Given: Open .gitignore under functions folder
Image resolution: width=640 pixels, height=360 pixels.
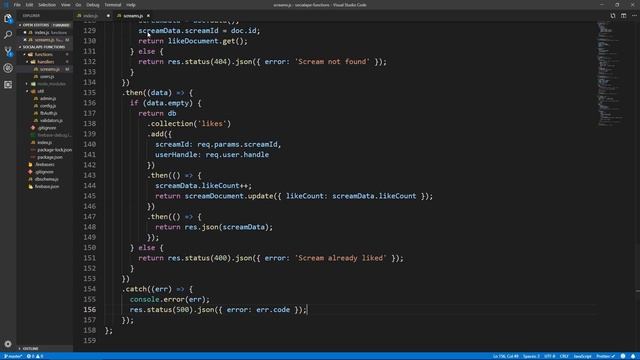Looking at the screenshot, I should click(47, 128).
